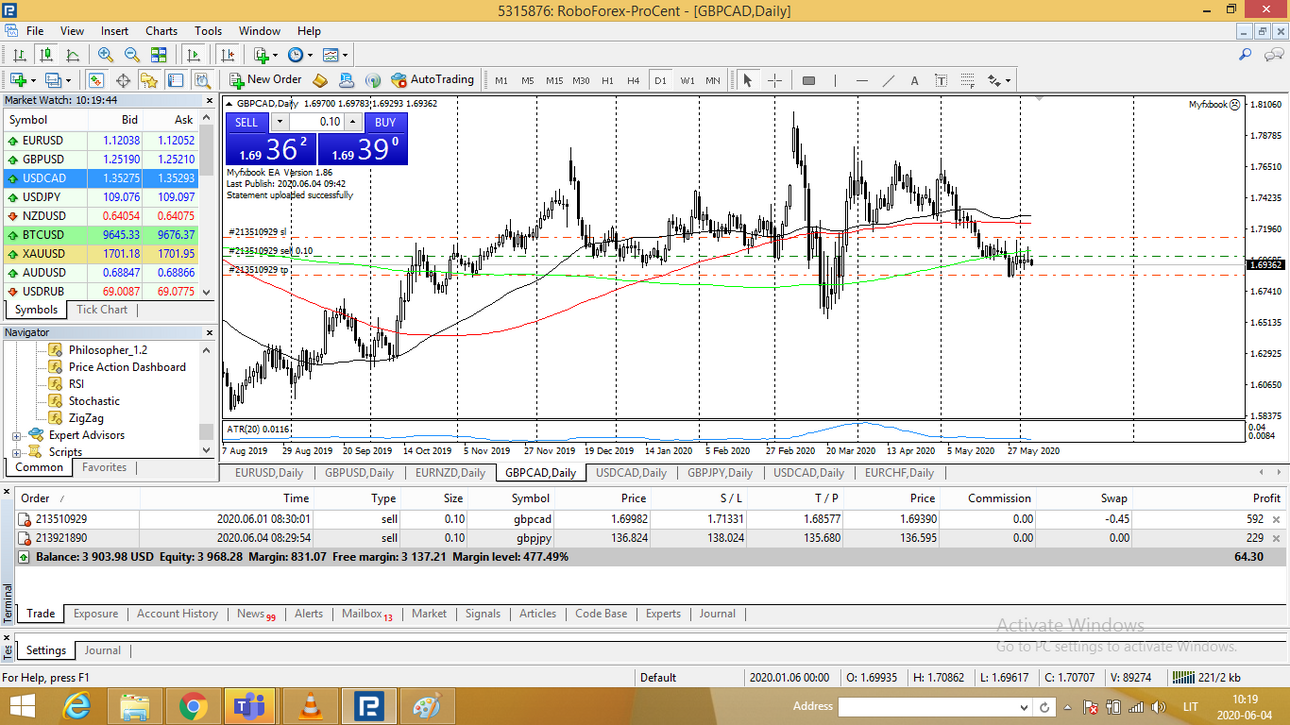Zoom in on the chart
The image size is (1290, 725).
(x=105, y=55)
